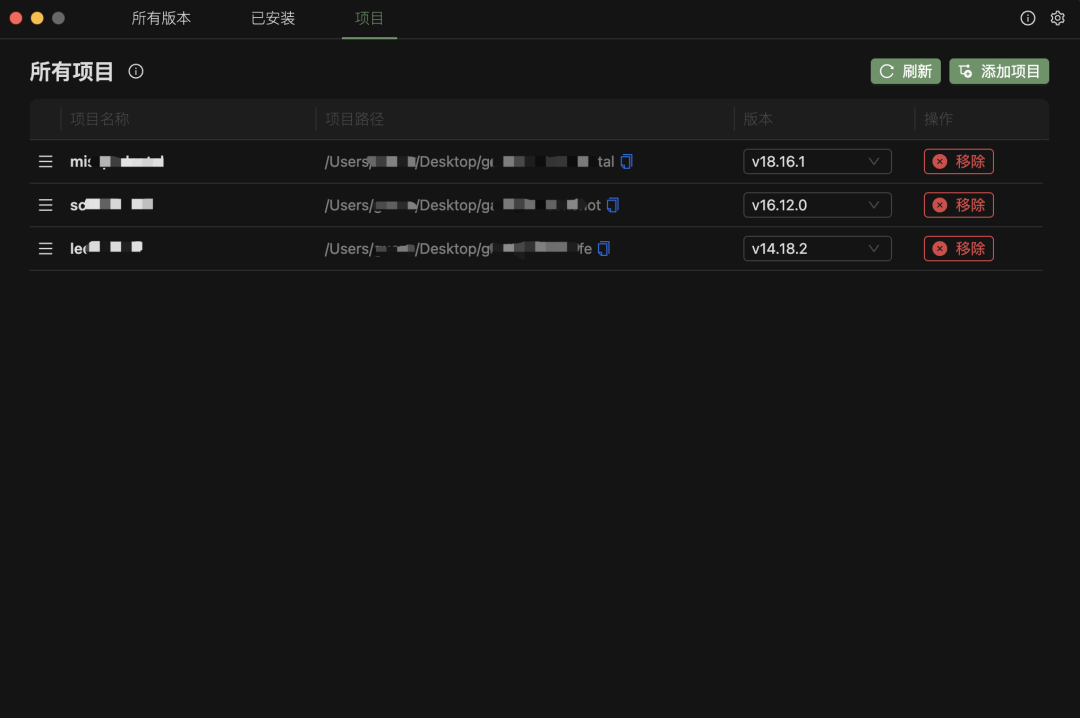Image resolution: width=1080 pixels, height=718 pixels.
Task: Switch to the 所有版本 tab
Action: (161, 19)
